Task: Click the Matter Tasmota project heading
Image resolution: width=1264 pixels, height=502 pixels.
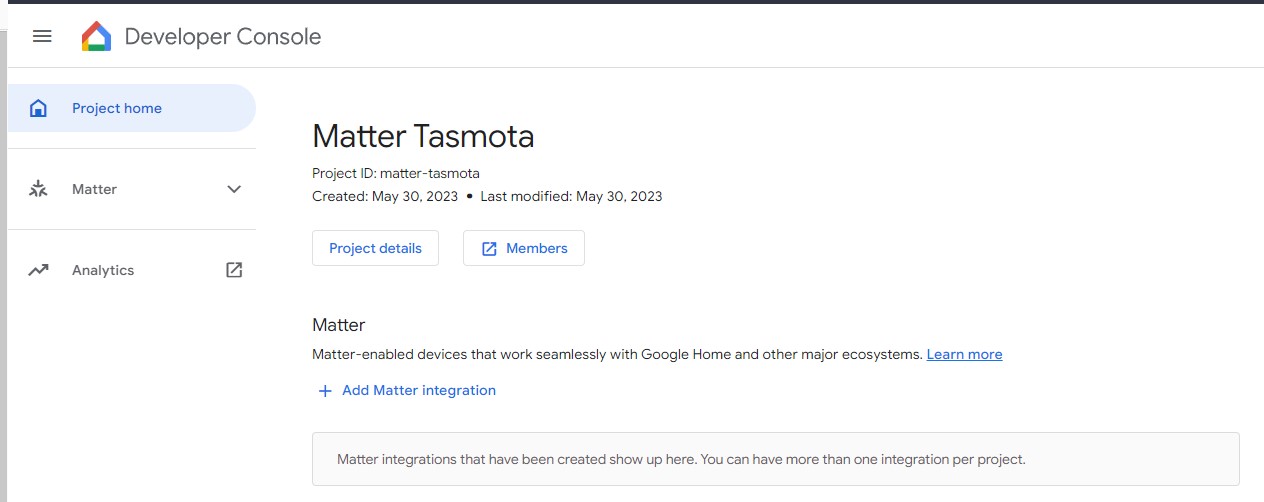Action: coord(423,137)
